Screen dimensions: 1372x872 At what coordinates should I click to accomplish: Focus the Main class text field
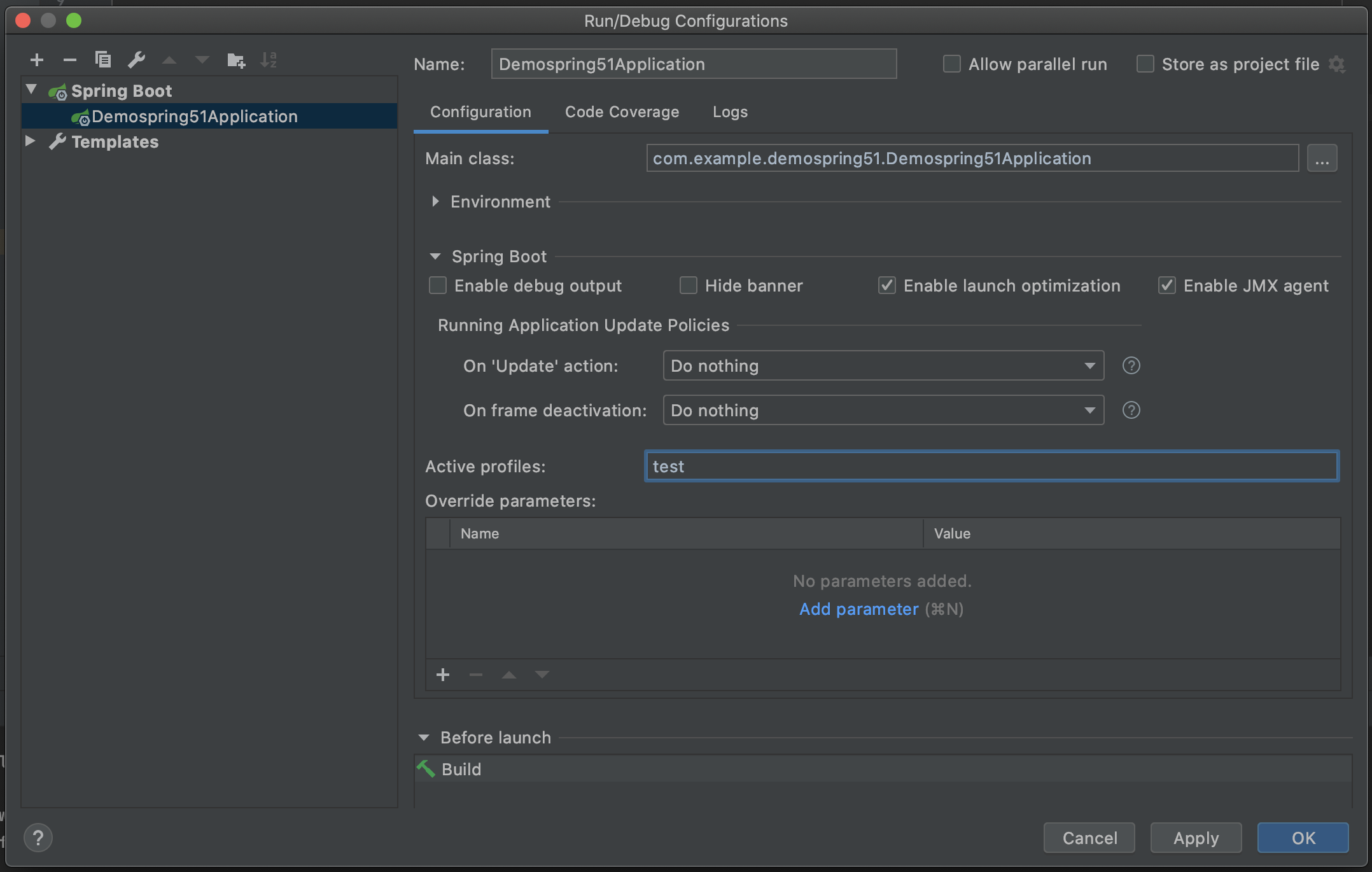972,158
